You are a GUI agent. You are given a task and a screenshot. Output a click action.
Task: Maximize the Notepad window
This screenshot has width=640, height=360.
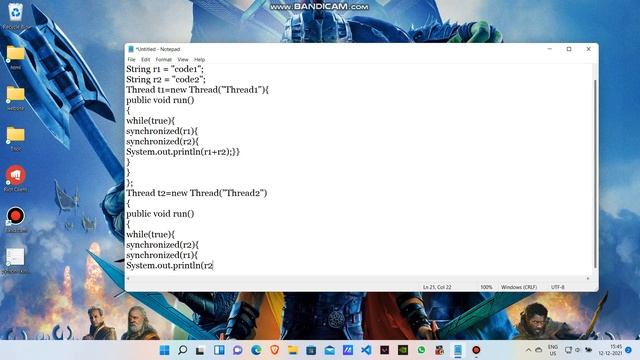click(569, 49)
